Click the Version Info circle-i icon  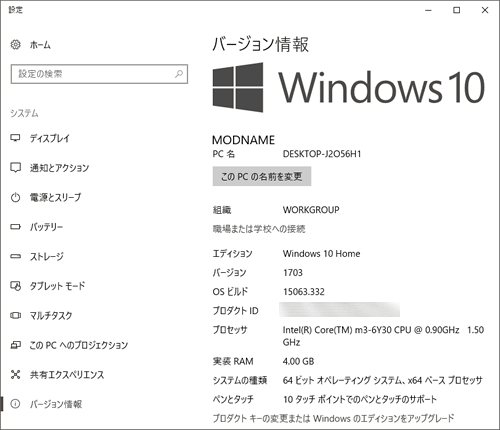[15, 404]
